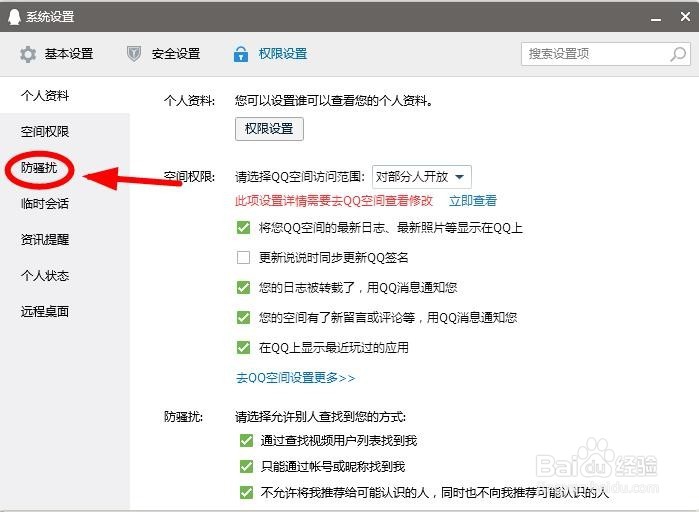Uncheck 将您QQ空间的最新日志、最新照片等显示在QQ上
Screen dimensions: 699x512
pos(243,228)
